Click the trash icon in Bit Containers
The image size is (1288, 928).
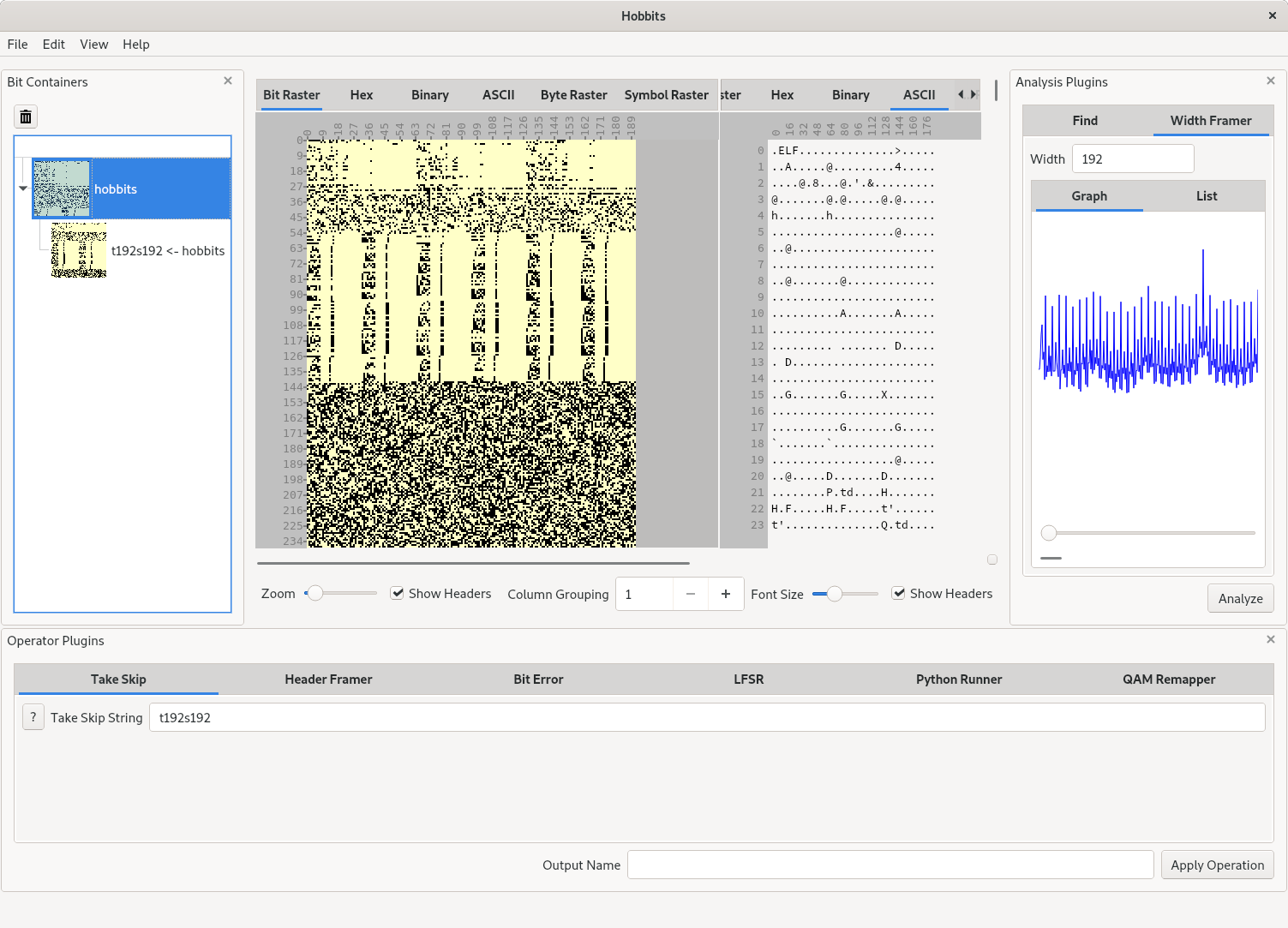coord(26,117)
